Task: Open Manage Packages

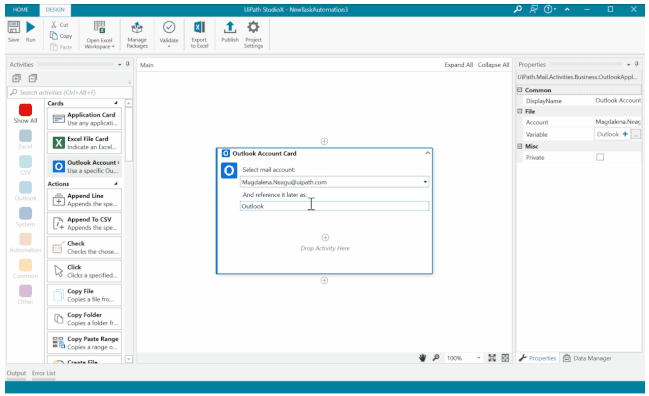Action: (x=137, y=35)
